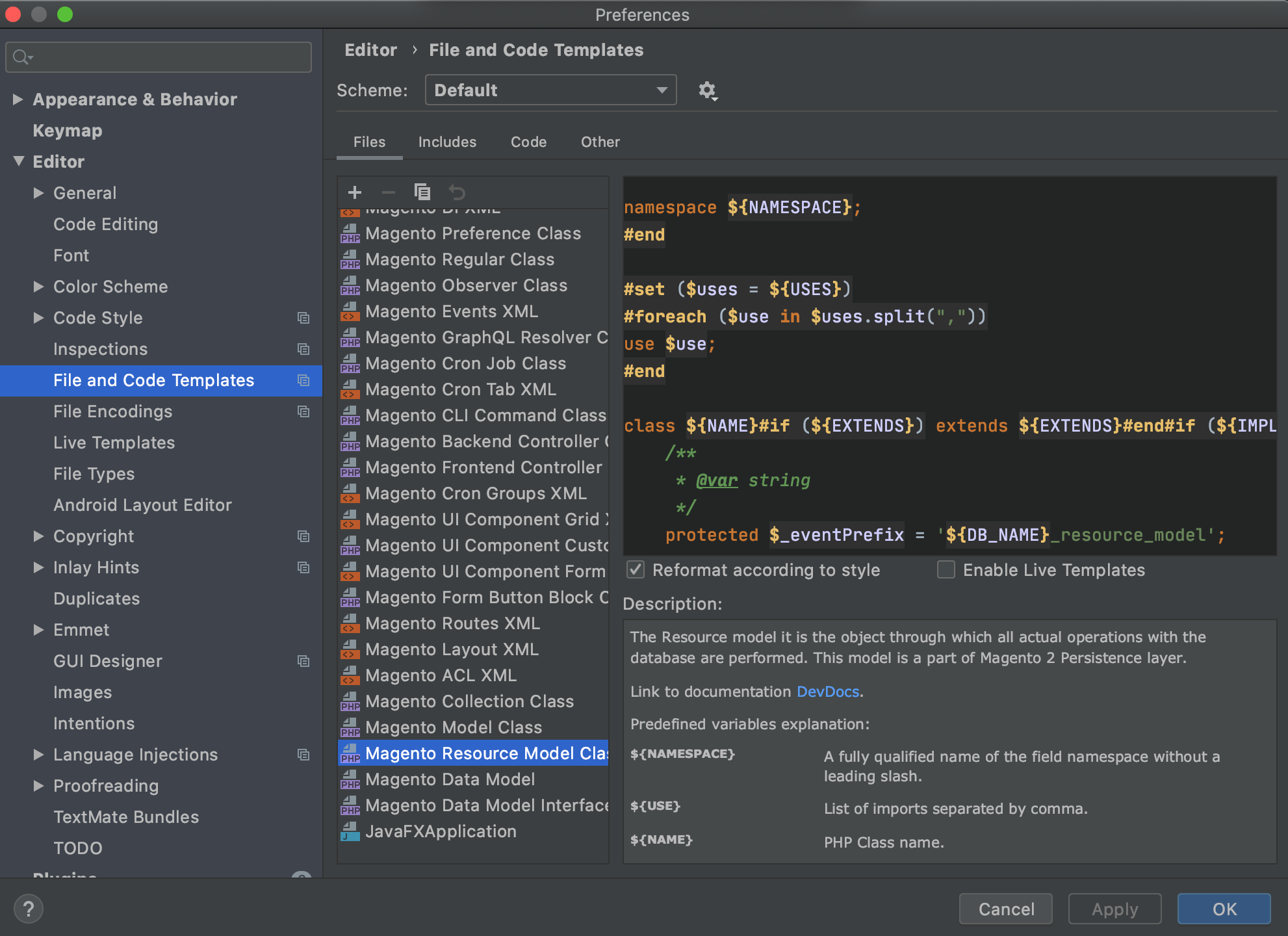
Task: Click file icon of Magento Preference Class
Action: coord(350,233)
